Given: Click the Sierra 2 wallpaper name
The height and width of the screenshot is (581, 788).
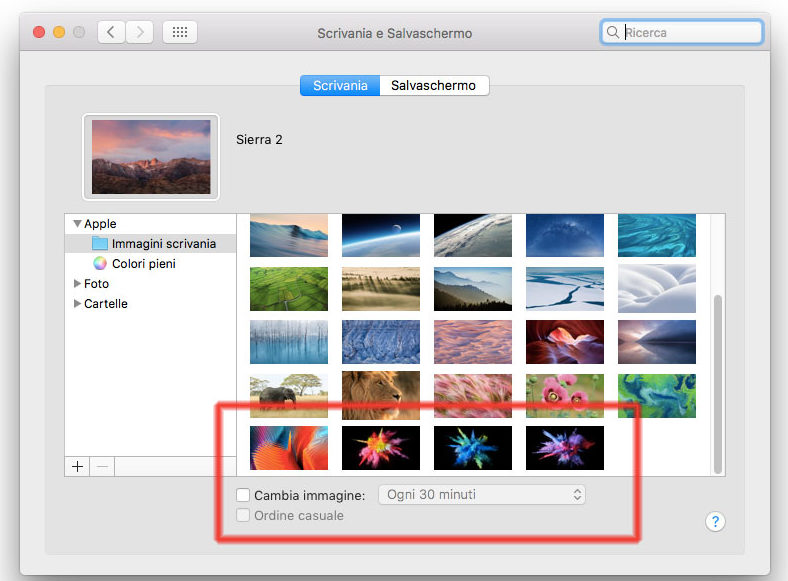Looking at the screenshot, I should click(259, 139).
